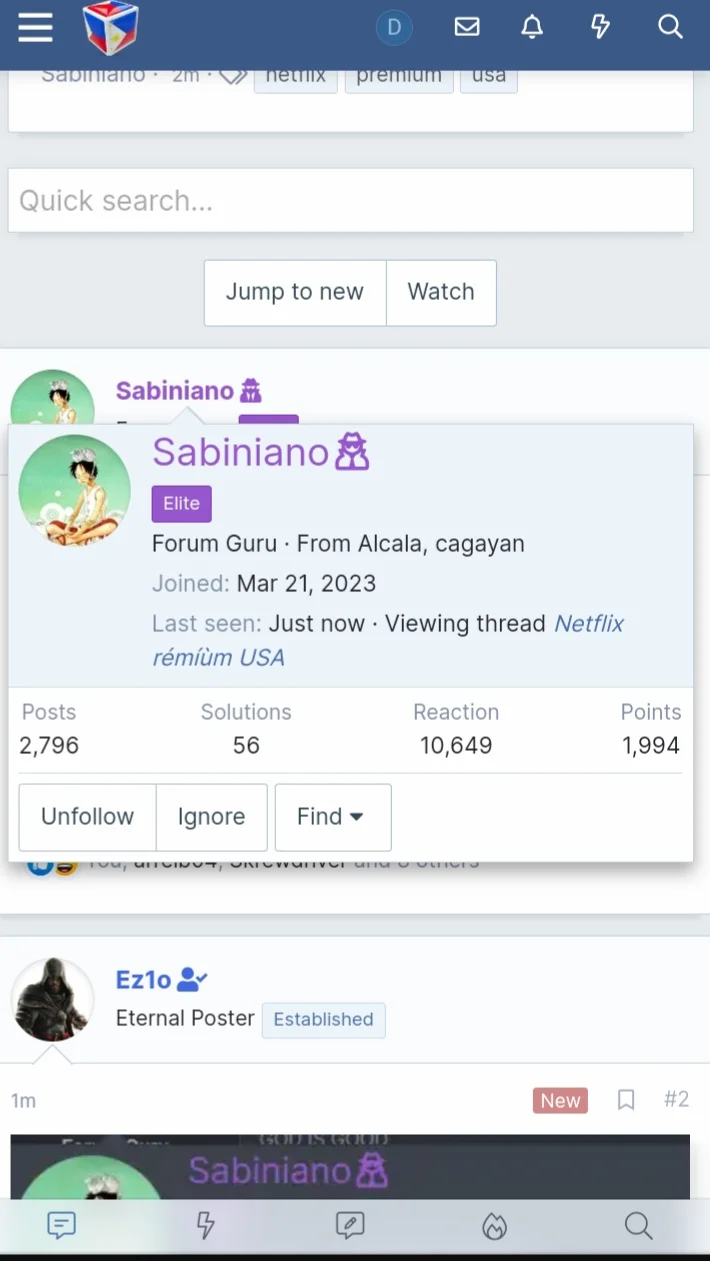
Task: Open Ez1o's profile avatar
Action: pyautogui.click(x=52, y=999)
